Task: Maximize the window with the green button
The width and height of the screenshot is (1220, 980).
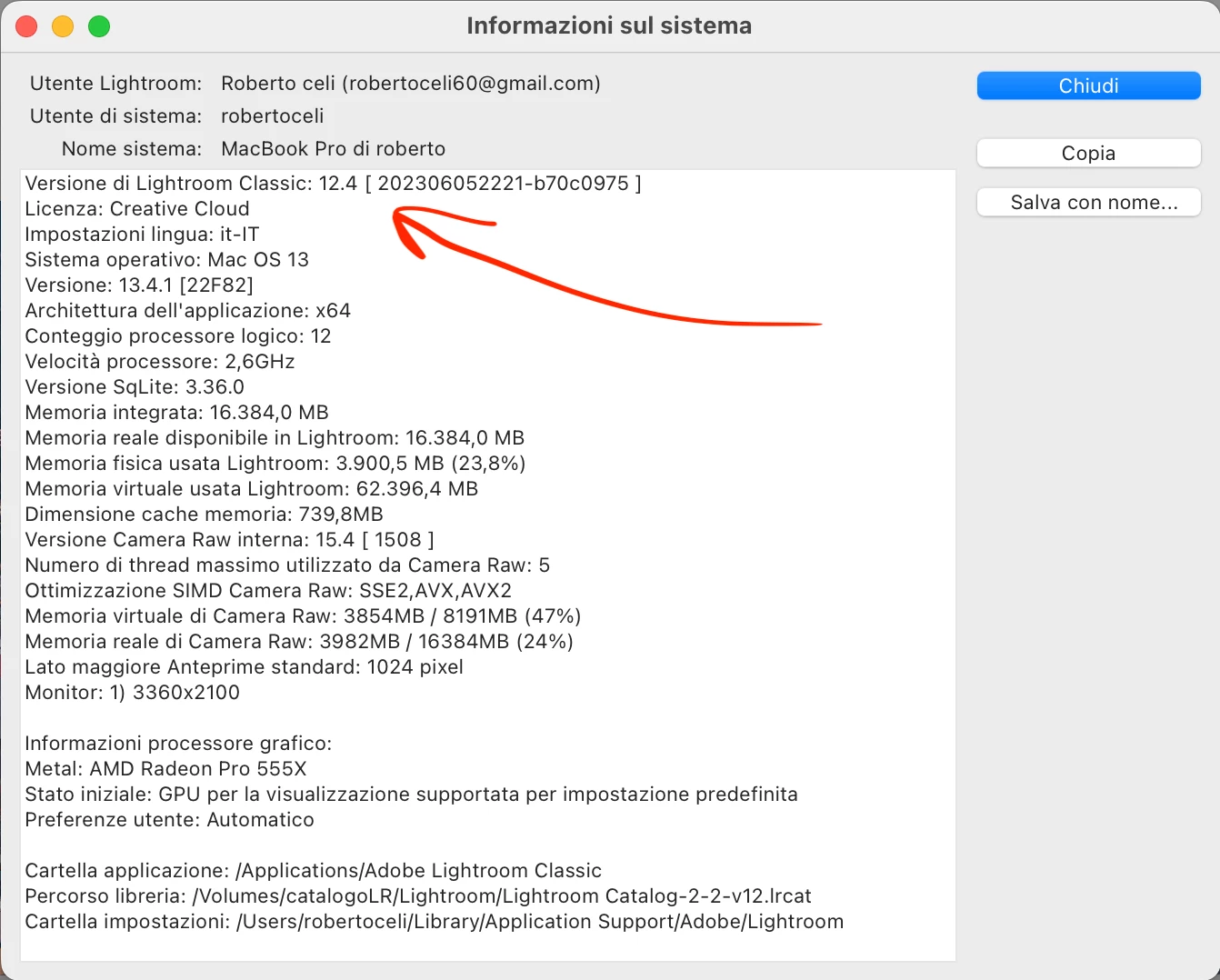Action: point(99,26)
